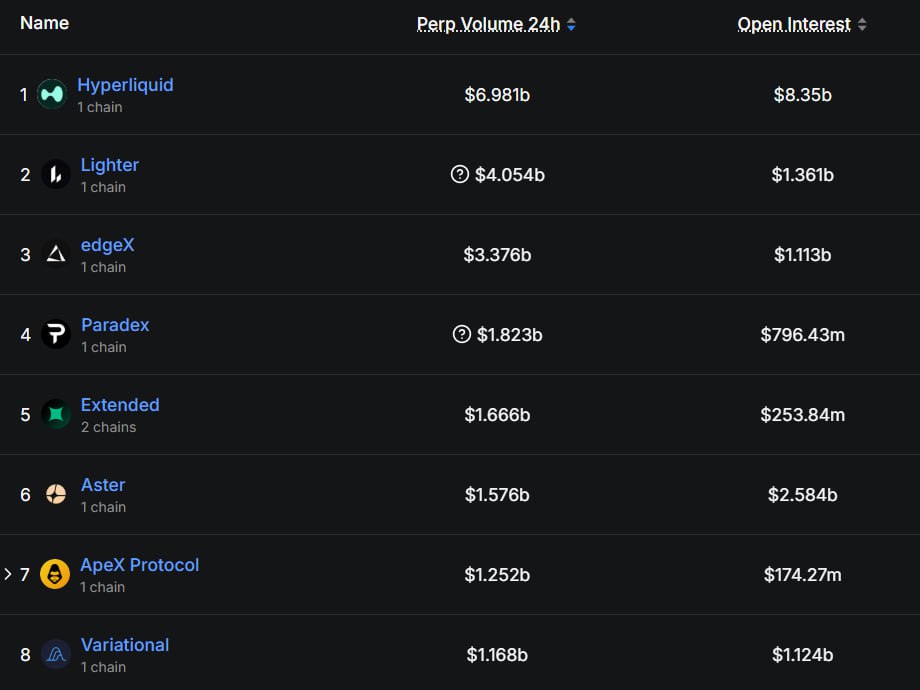
Task: Click Aster's $2.584b open interest cell
Action: click(802, 495)
